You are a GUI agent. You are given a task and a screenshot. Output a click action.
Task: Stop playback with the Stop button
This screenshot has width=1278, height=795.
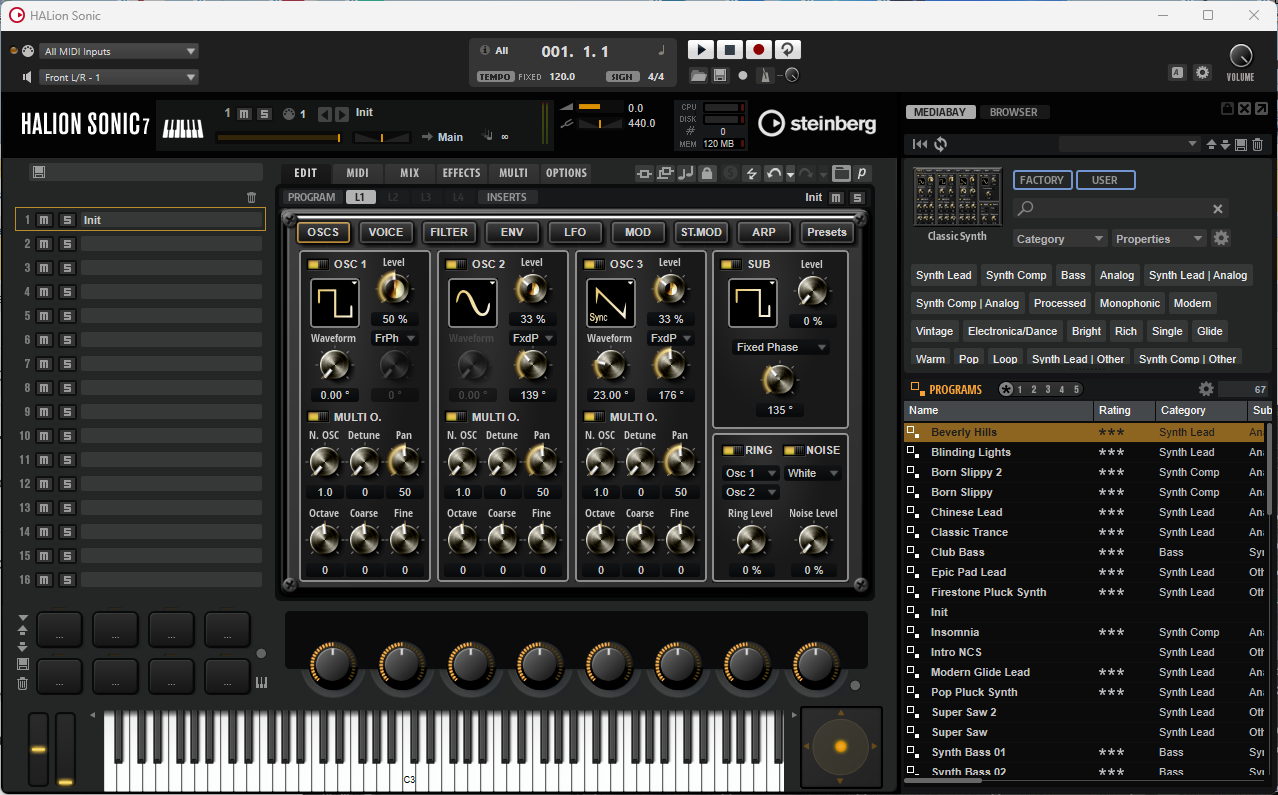pos(730,49)
